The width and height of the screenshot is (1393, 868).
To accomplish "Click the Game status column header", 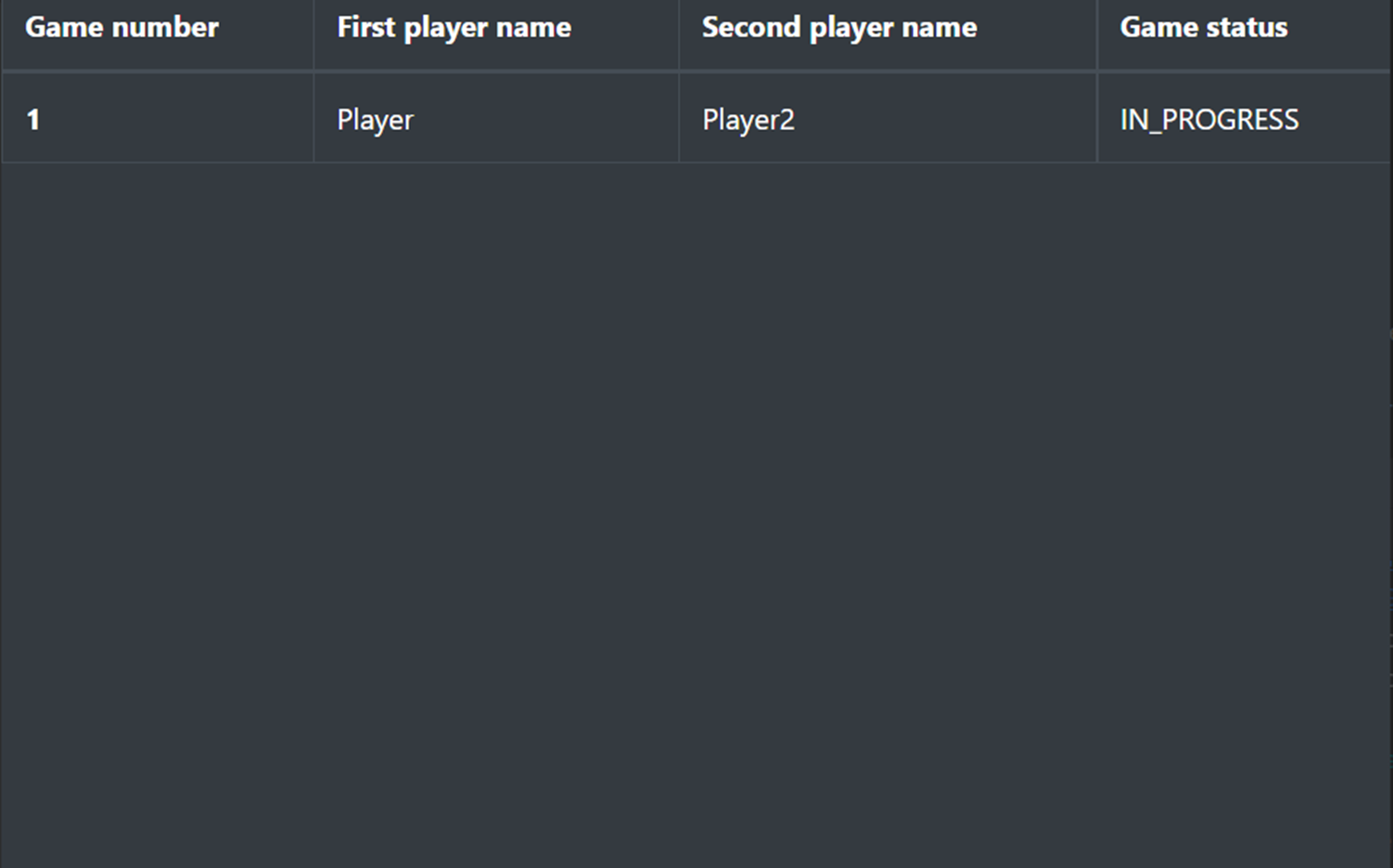I will pyautogui.click(x=1203, y=28).
